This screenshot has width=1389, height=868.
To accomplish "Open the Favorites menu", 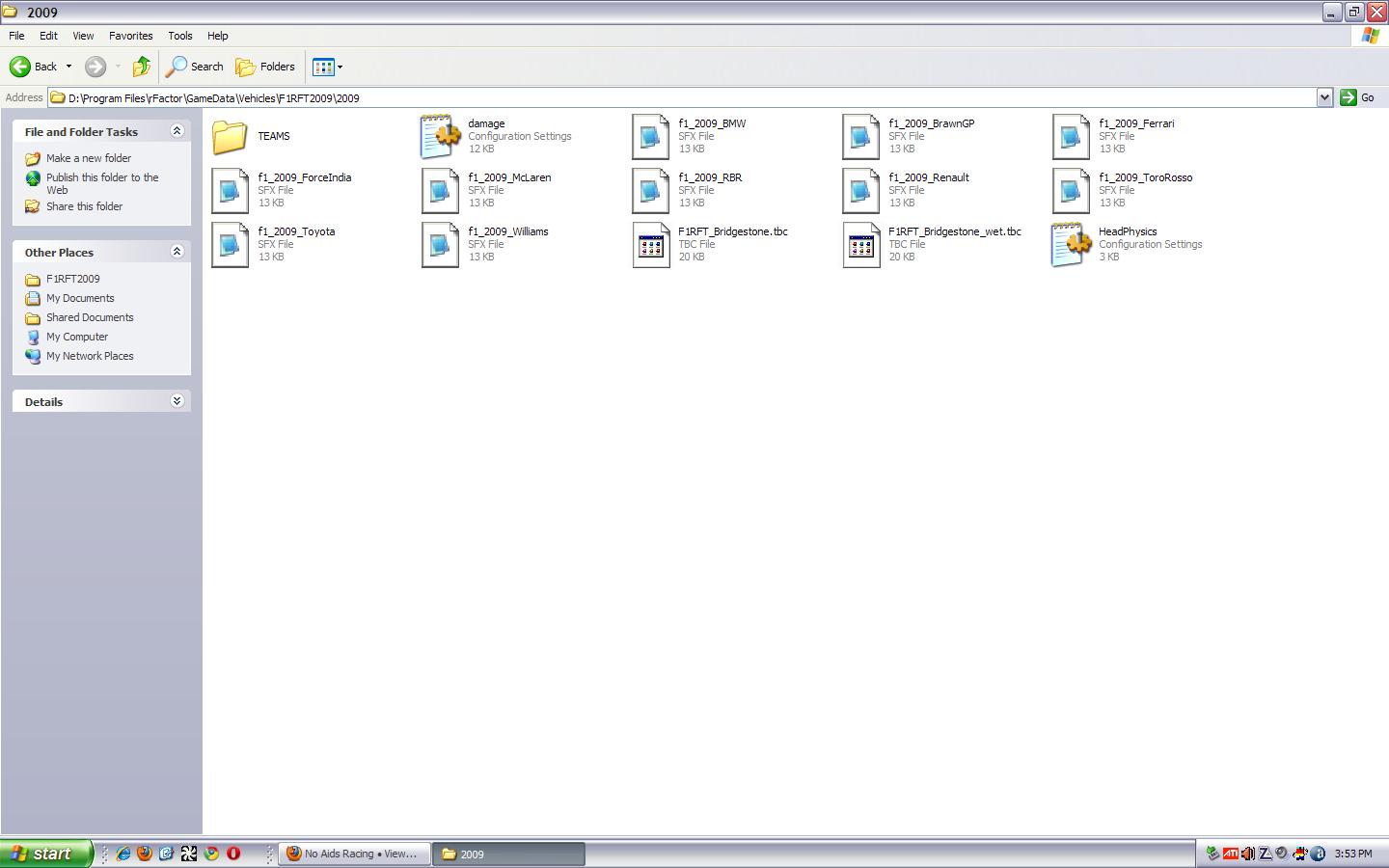I will 130,36.
